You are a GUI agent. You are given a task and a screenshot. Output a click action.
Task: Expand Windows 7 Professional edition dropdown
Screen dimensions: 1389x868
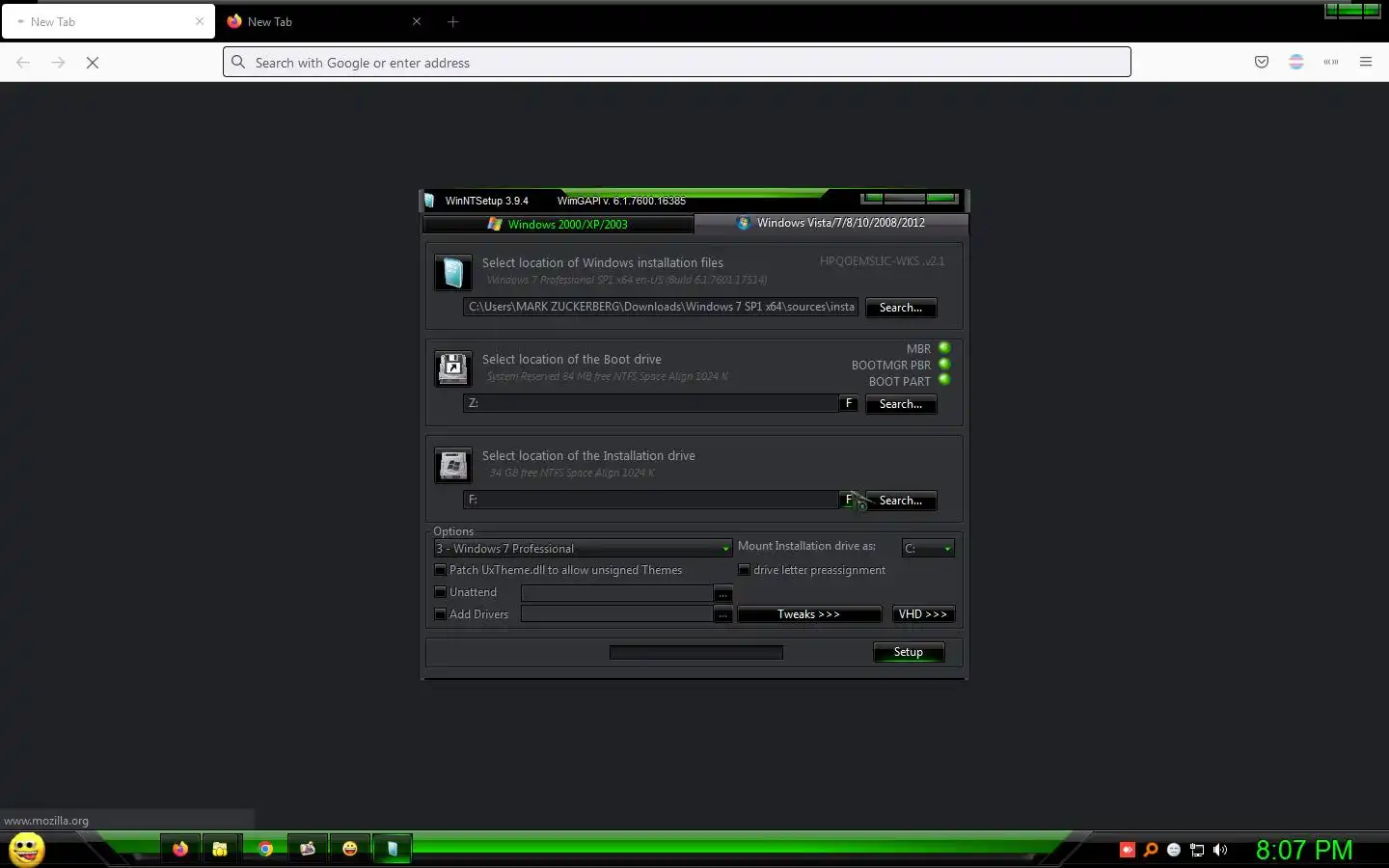pyautogui.click(x=583, y=548)
